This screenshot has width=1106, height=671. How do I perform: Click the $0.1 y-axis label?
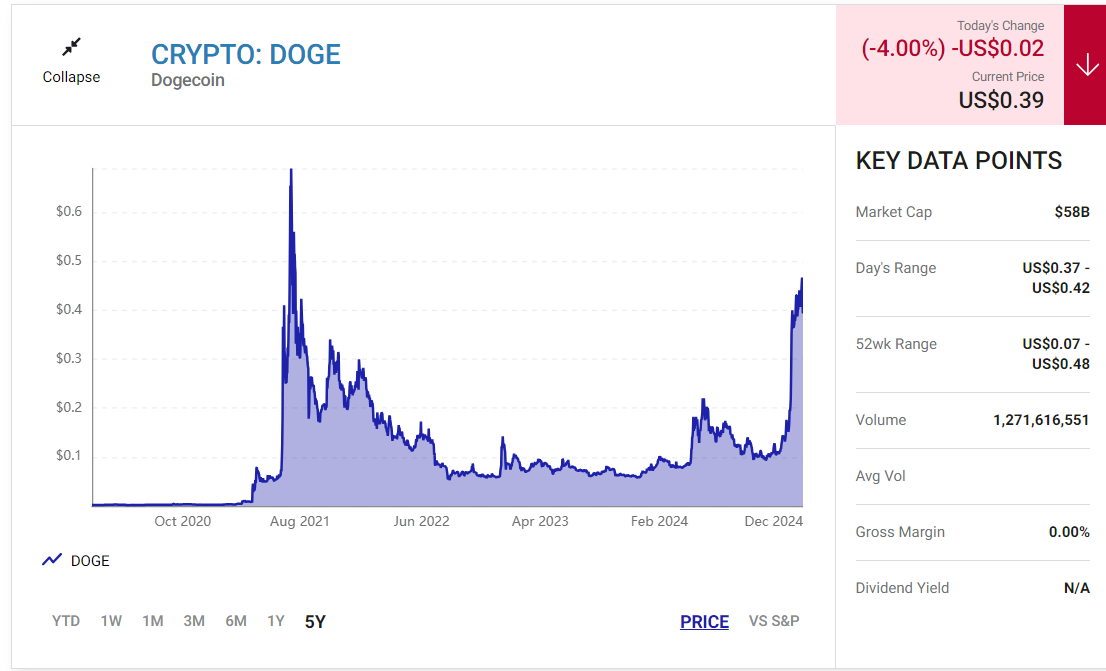click(69, 456)
